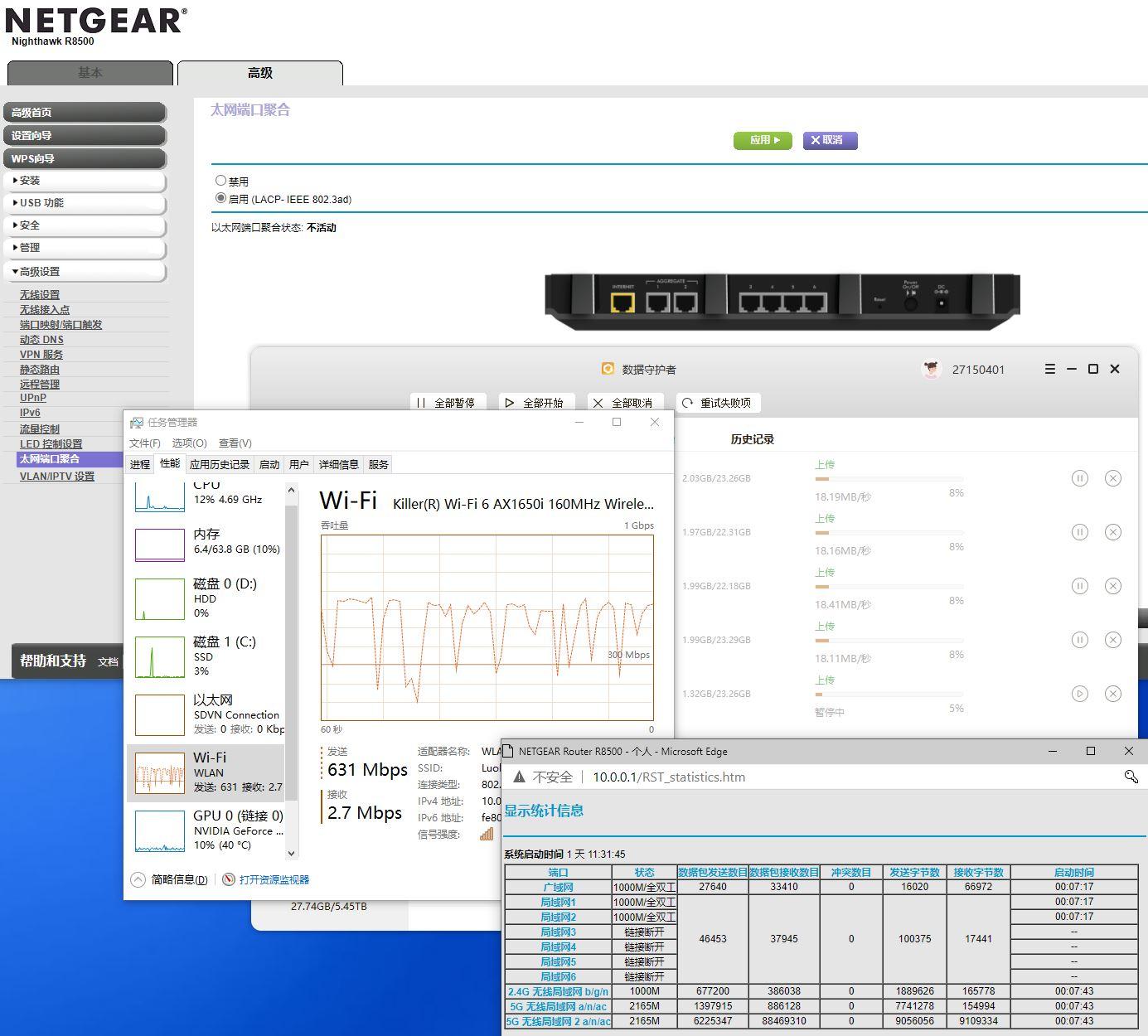Click the user avatar beside 27150401

[x=932, y=369]
